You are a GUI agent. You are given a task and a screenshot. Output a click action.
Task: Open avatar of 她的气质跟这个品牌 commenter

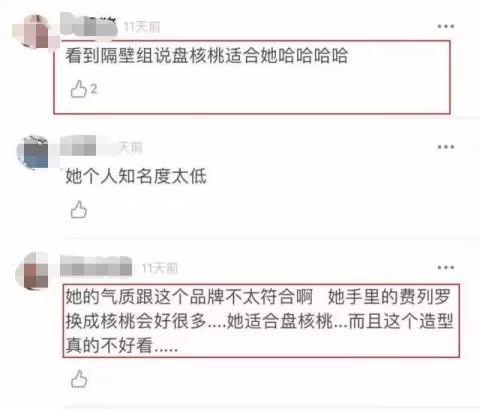pyautogui.click(x=32, y=271)
